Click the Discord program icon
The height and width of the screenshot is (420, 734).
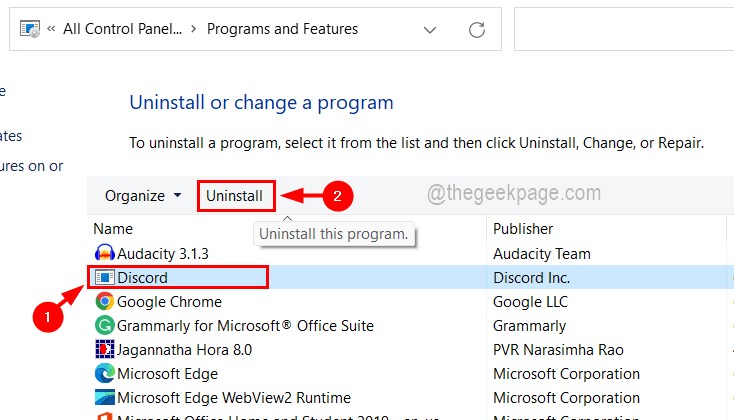click(104, 277)
